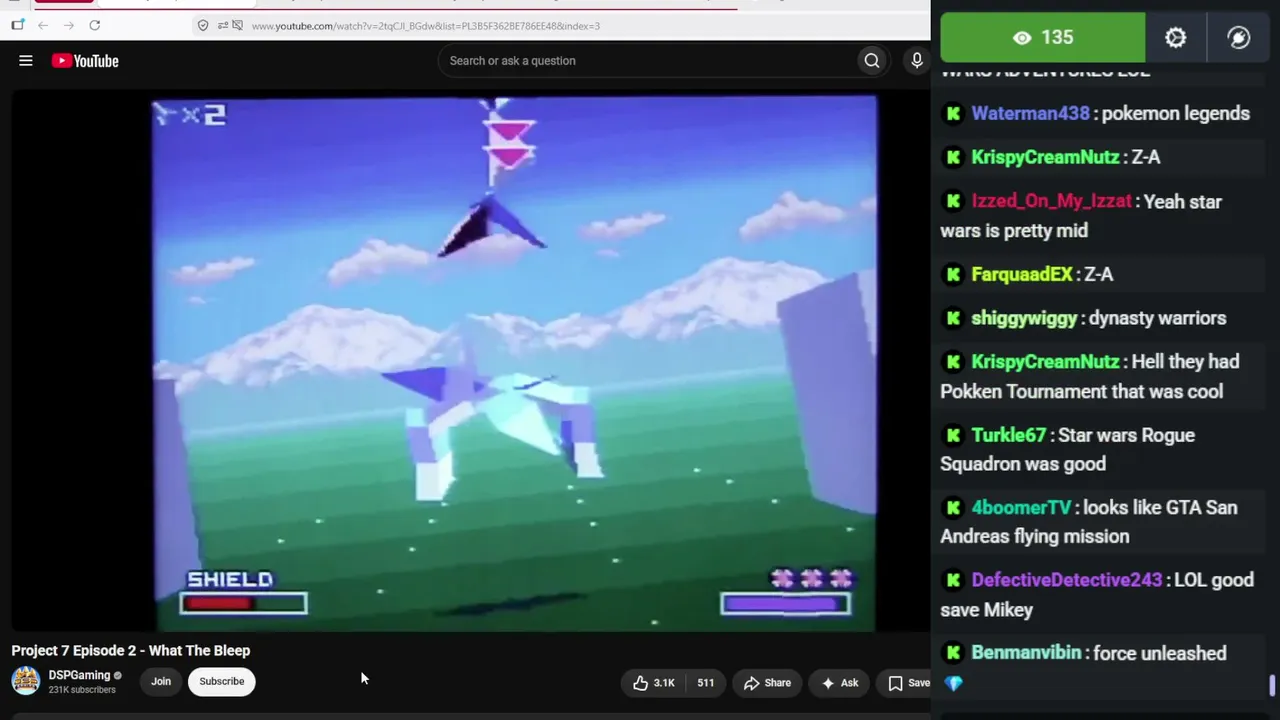
Task: Open the DSPGaming channel name link
Action: pyautogui.click(x=79, y=675)
